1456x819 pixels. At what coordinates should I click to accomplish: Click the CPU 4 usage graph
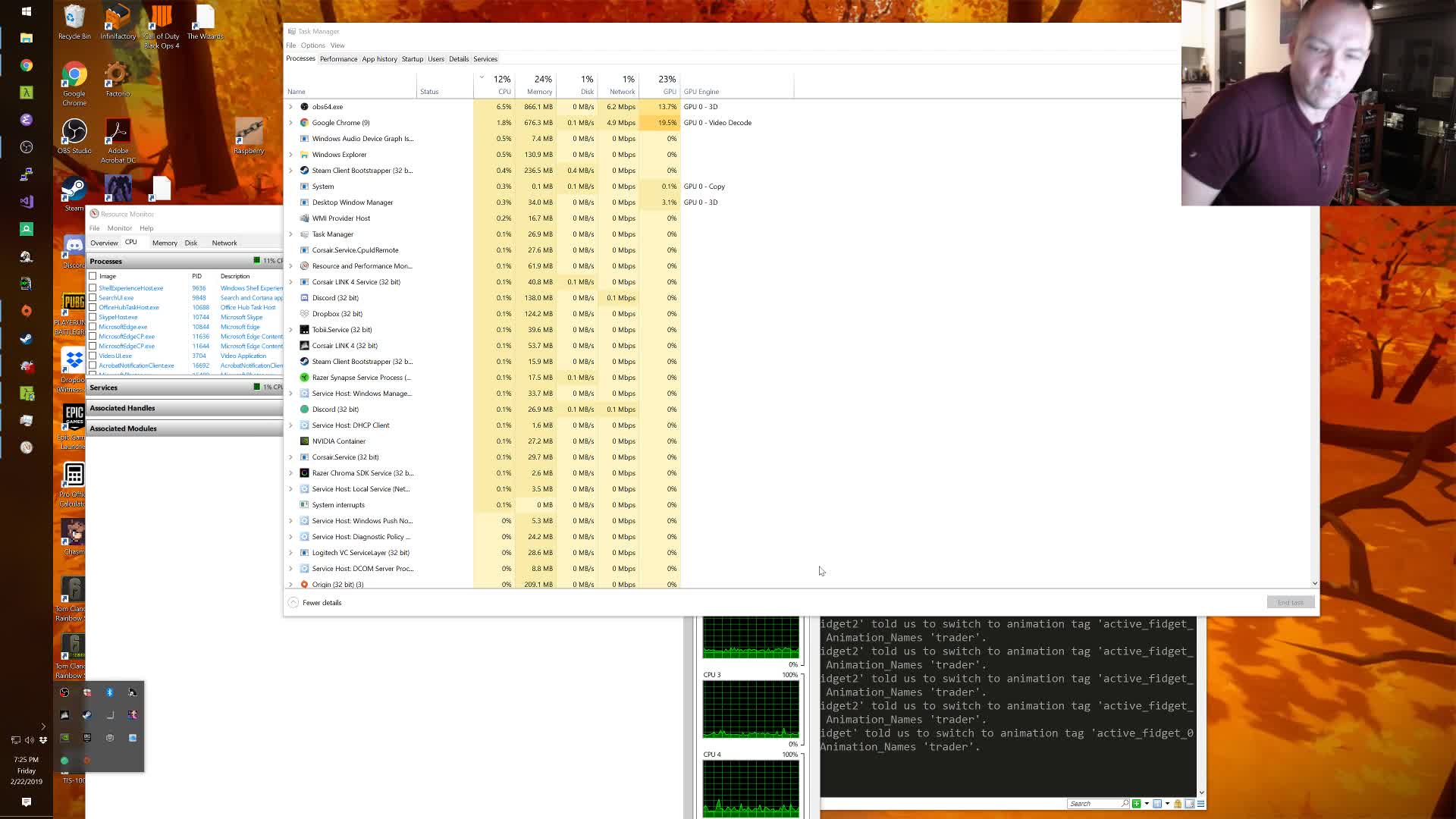751,789
